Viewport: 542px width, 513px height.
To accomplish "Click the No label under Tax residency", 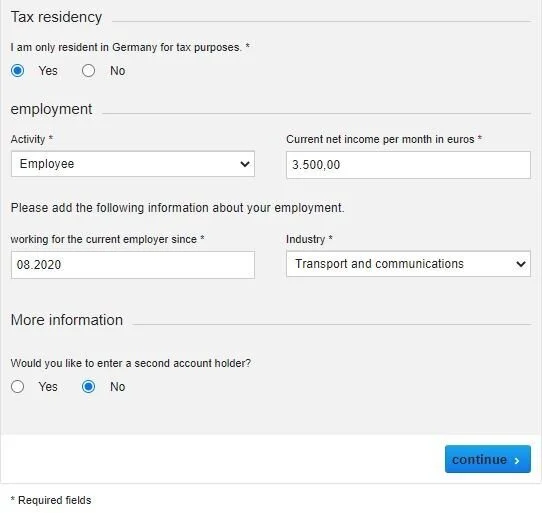I will click(118, 71).
